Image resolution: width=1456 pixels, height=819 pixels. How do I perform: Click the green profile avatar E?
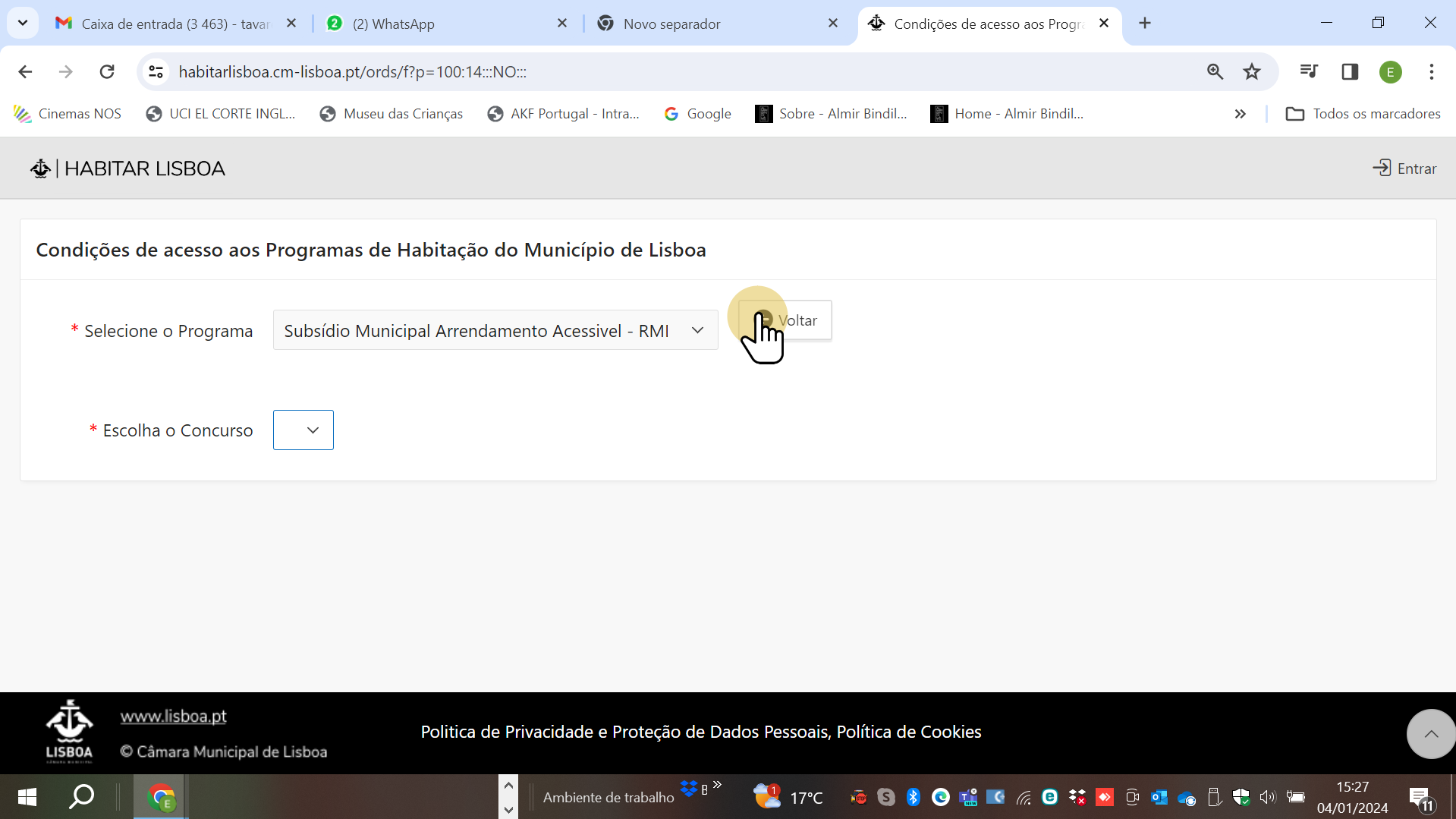(x=1391, y=71)
